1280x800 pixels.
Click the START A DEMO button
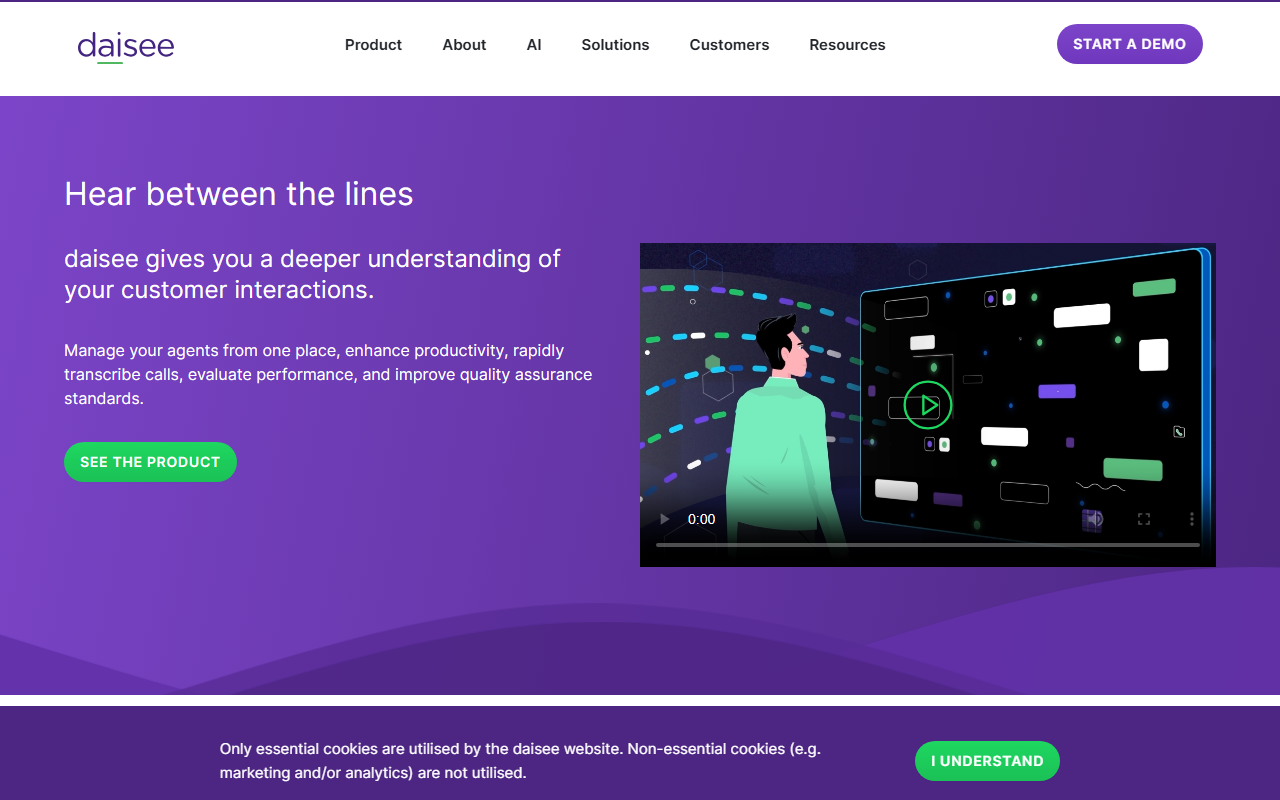coord(1129,44)
